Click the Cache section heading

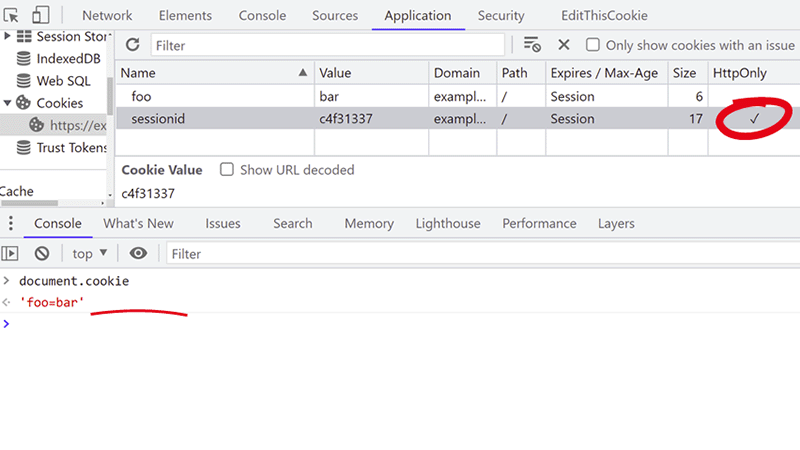pos(17,191)
